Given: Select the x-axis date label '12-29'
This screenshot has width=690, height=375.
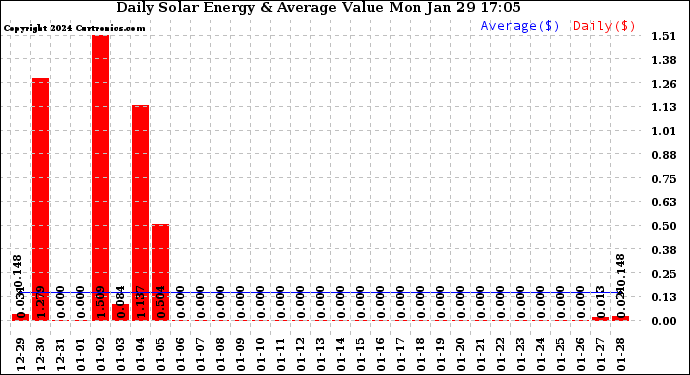Looking at the screenshot, I should tap(20, 354).
